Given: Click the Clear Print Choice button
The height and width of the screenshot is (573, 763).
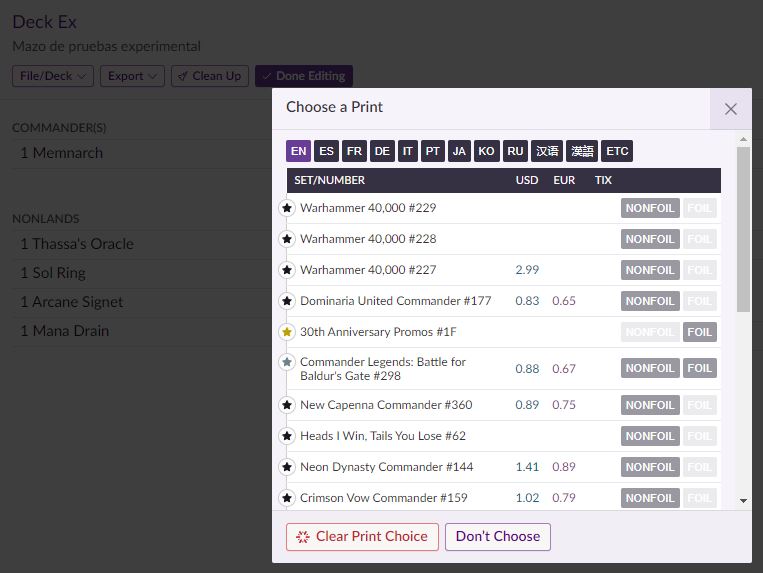Looking at the screenshot, I should coord(362,537).
